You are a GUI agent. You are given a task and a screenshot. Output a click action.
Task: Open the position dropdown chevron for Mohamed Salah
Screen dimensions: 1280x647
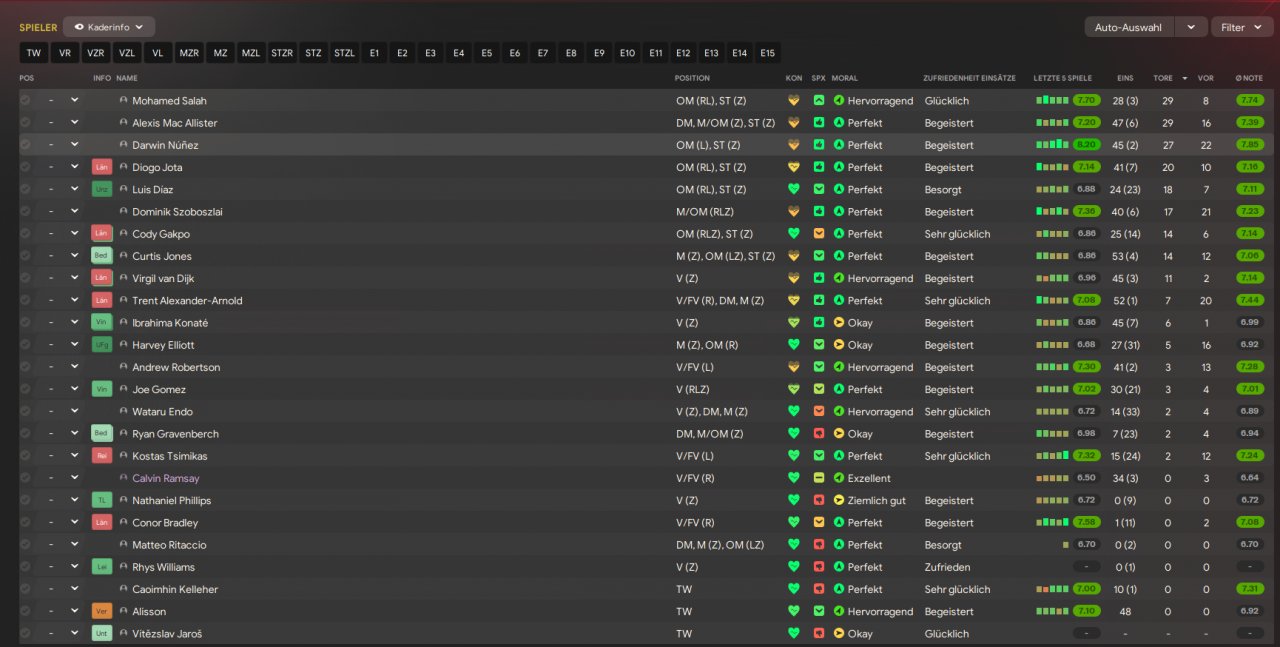coord(74,100)
